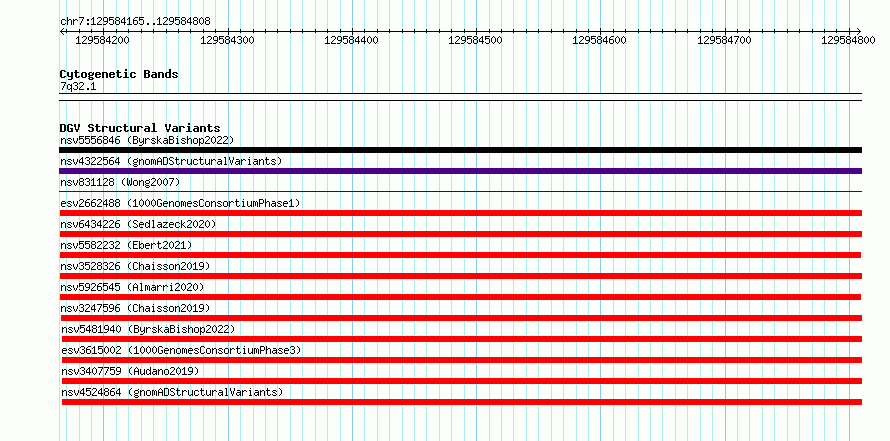Click the ruler label 129584800
The height and width of the screenshot is (441, 890).
coord(849,40)
